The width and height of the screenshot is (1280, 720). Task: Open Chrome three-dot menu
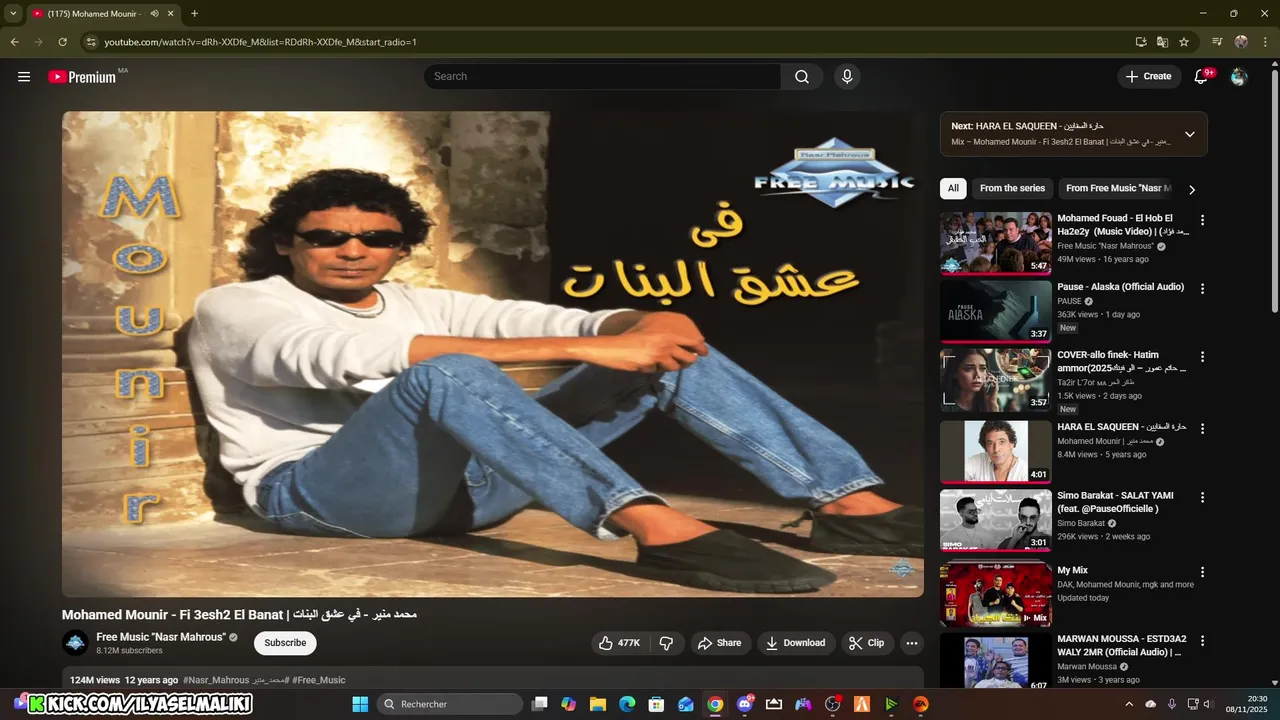click(1266, 42)
